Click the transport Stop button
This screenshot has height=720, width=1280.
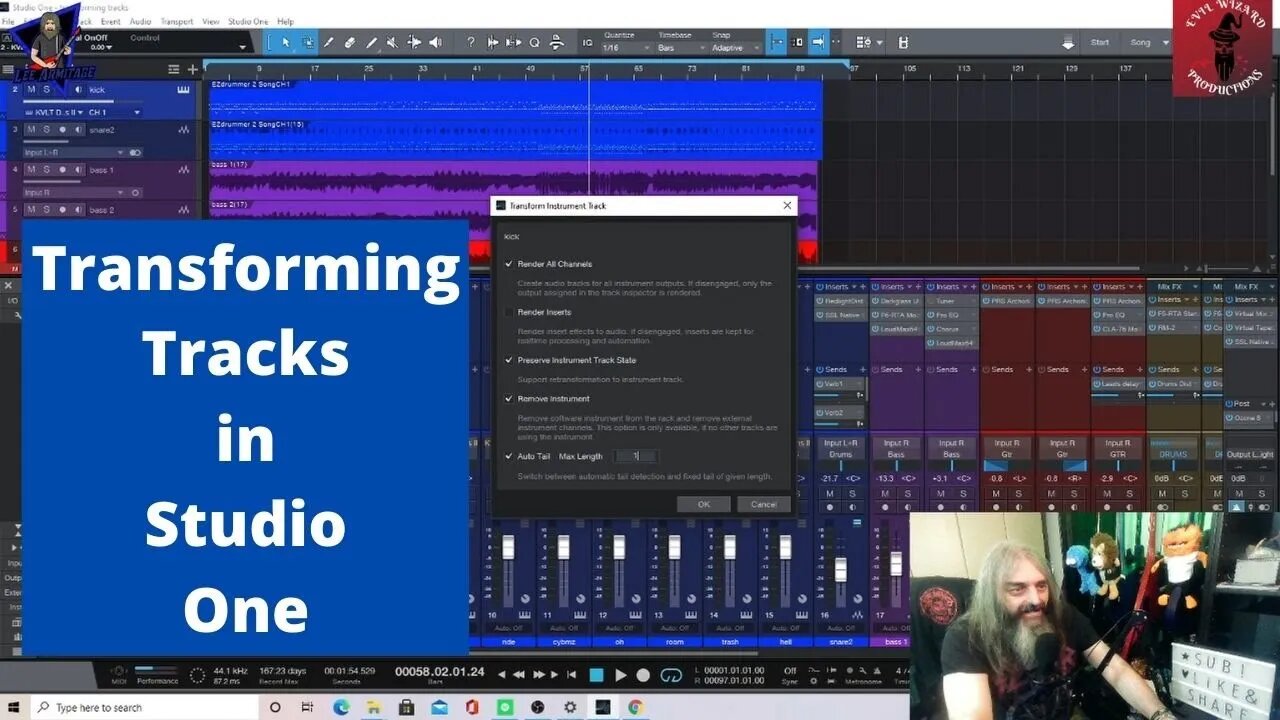pyautogui.click(x=596, y=675)
